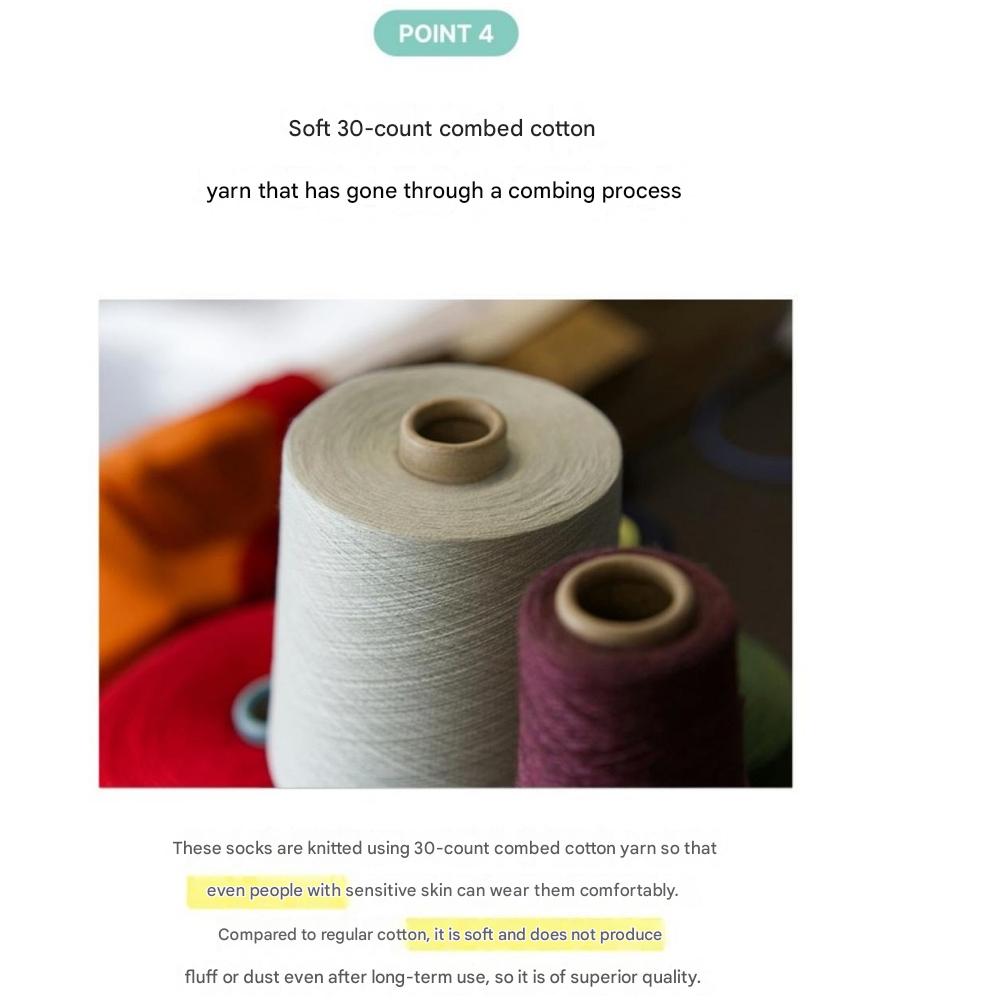Click the teal core of the red spool
Viewport: 1000px width, 1000px height.
(254, 708)
